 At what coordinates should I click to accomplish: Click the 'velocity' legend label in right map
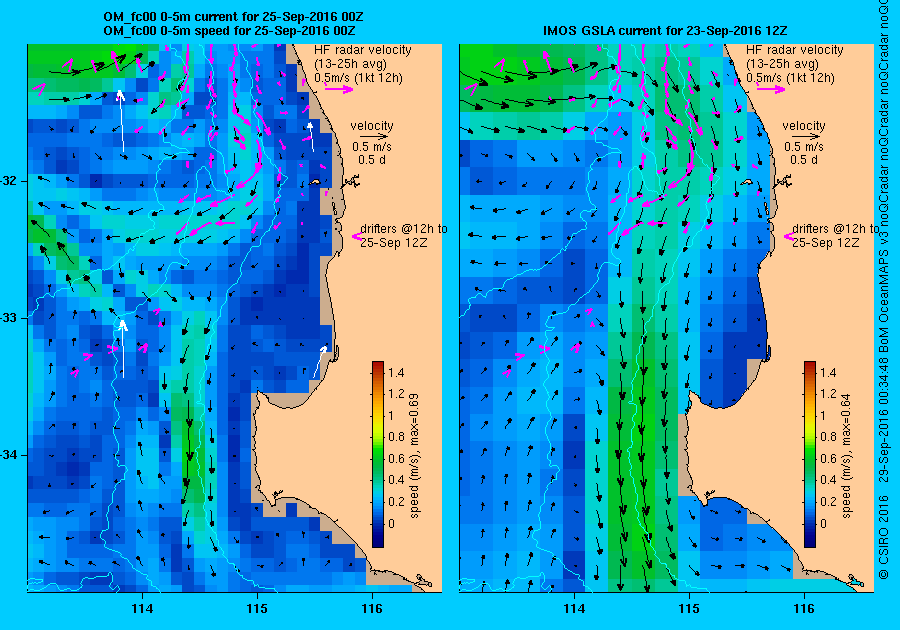pyautogui.click(x=804, y=126)
